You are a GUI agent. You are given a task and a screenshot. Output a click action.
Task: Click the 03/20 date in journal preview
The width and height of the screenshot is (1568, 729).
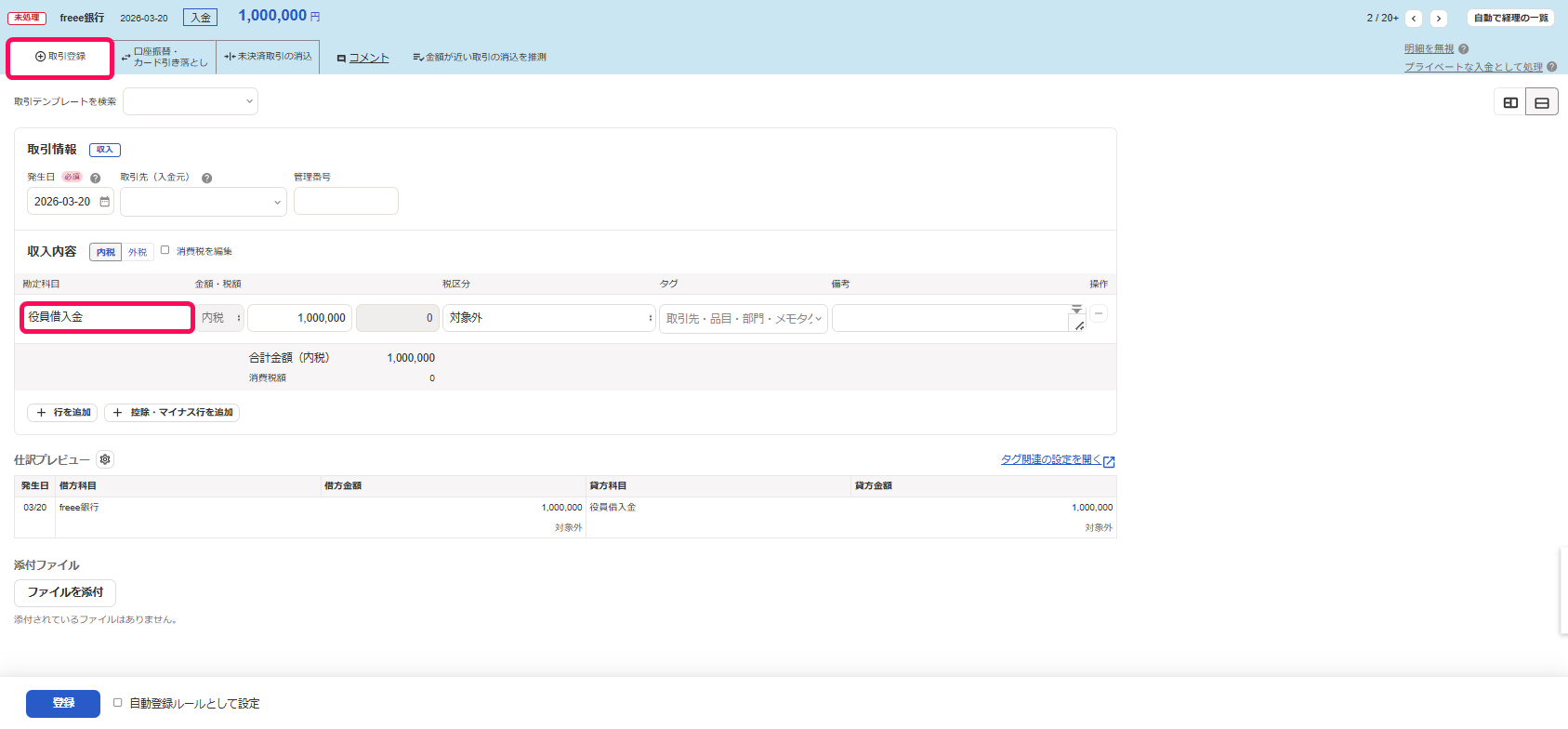point(34,508)
